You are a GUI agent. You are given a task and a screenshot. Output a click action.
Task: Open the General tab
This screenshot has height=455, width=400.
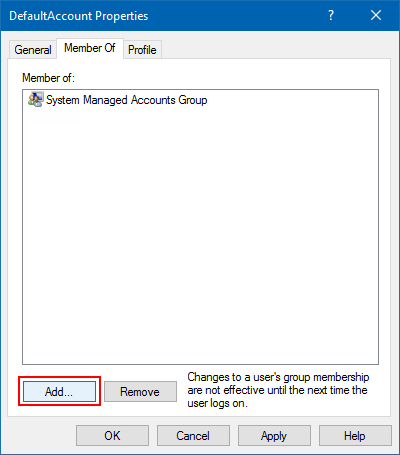[33, 50]
